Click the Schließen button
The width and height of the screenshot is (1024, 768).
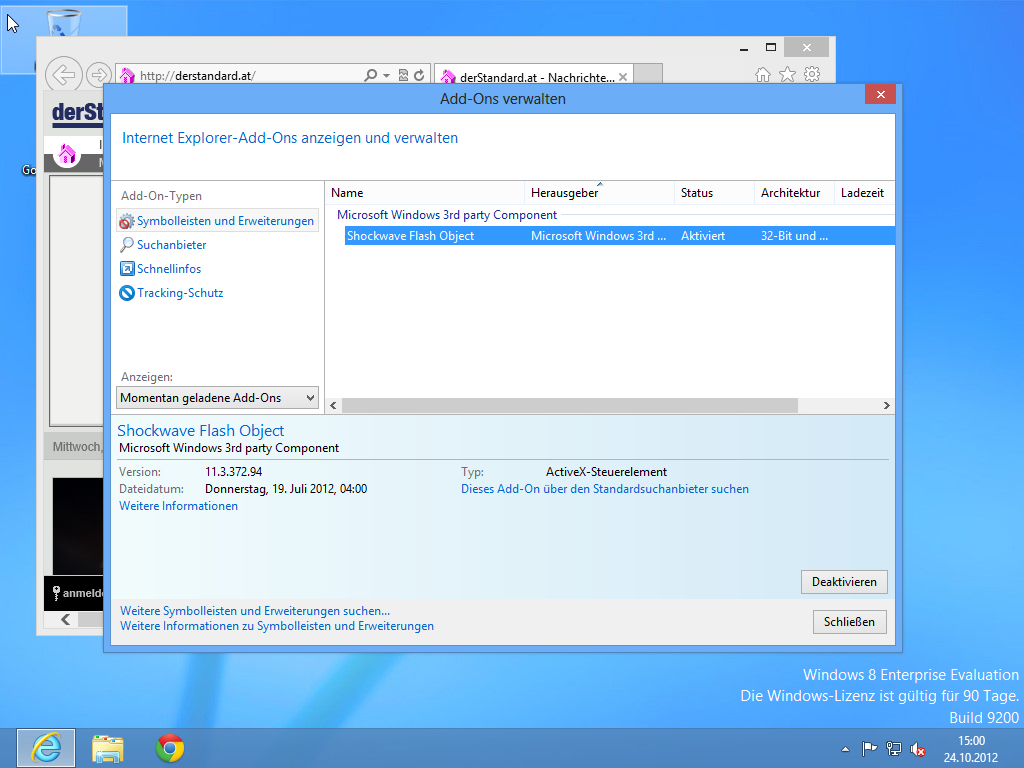pos(849,622)
